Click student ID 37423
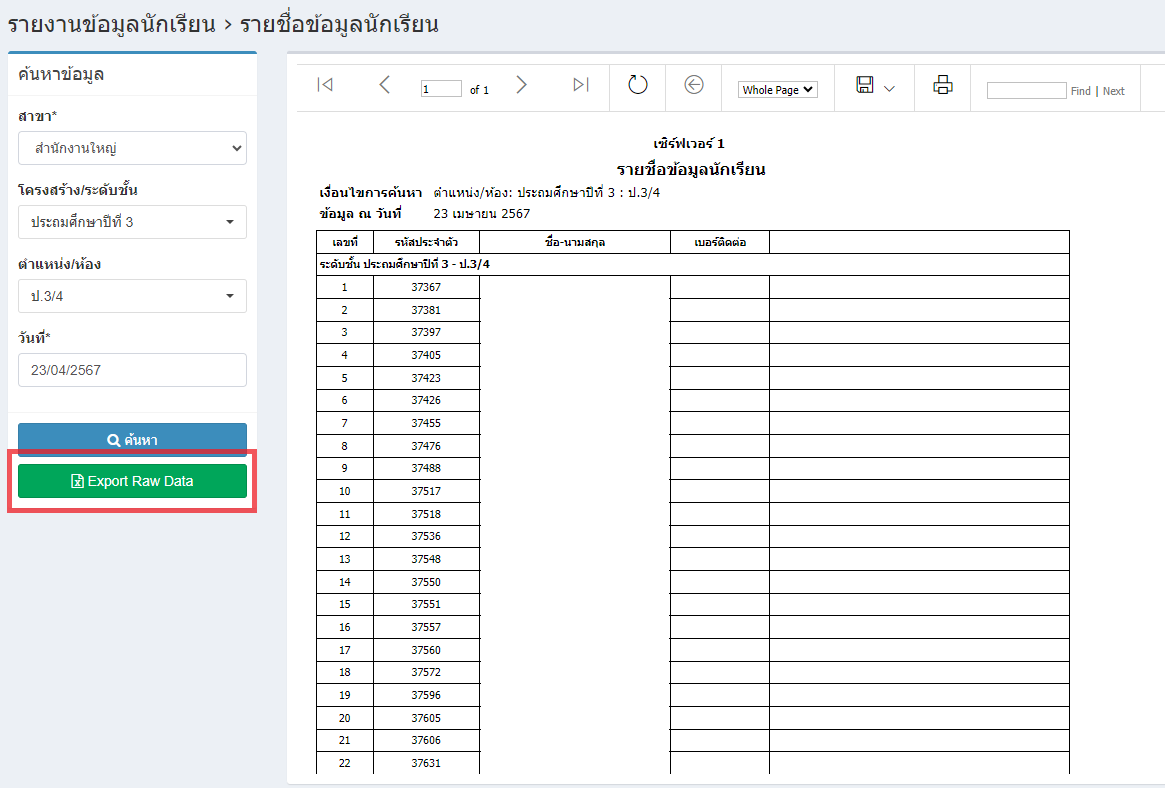The height and width of the screenshot is (788, 1165). click(x=426, y=378)
